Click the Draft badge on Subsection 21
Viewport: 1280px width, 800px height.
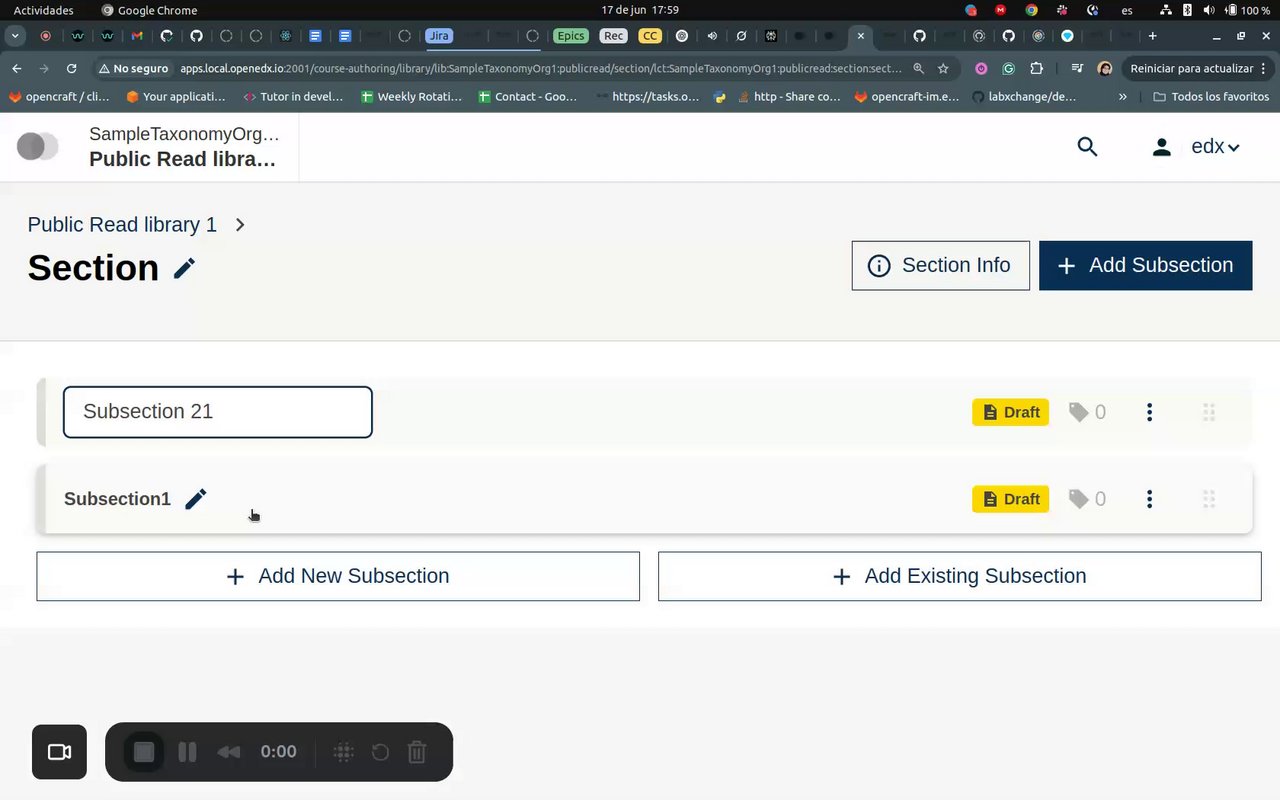1010,412
